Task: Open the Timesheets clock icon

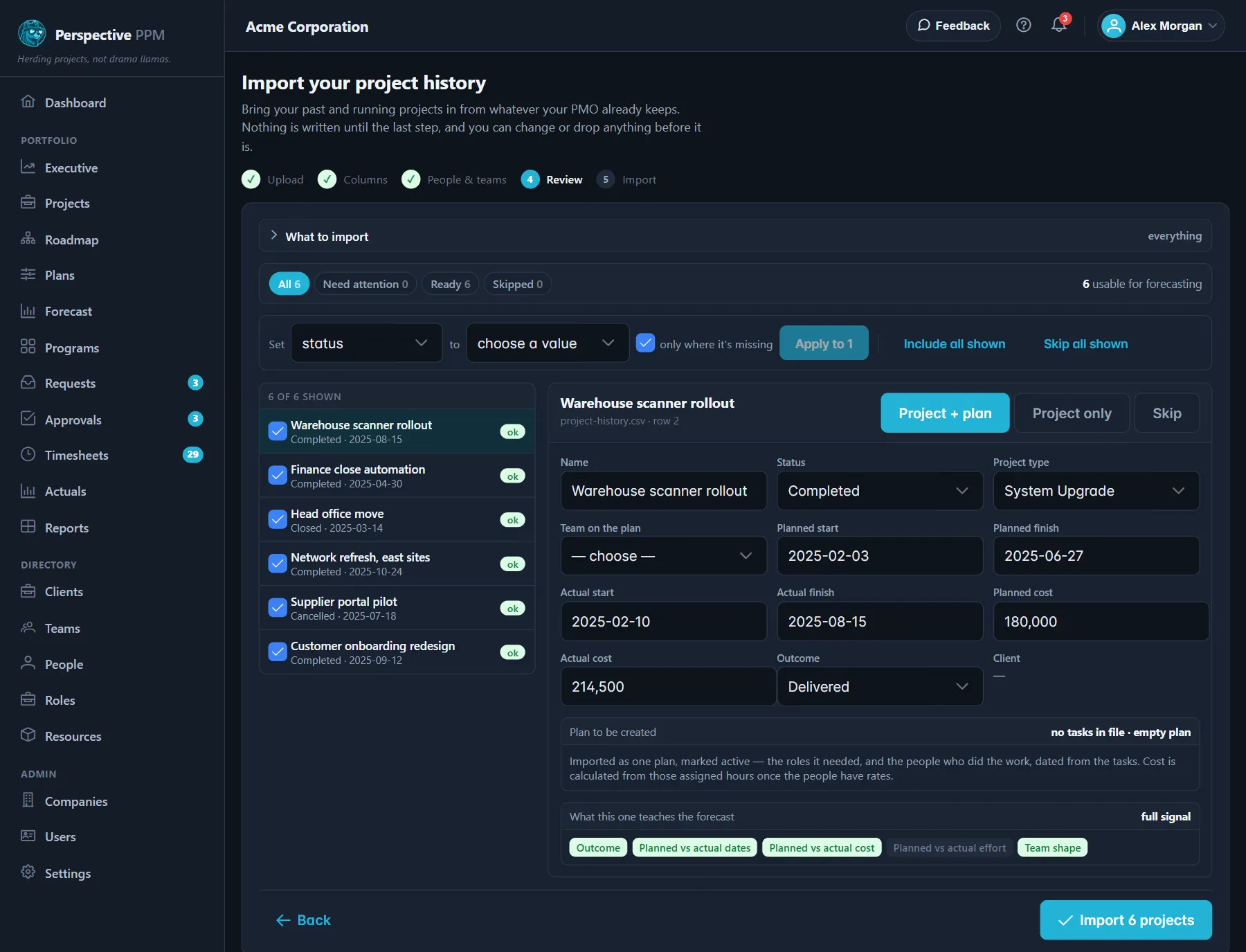Action: tap(28, 454)
